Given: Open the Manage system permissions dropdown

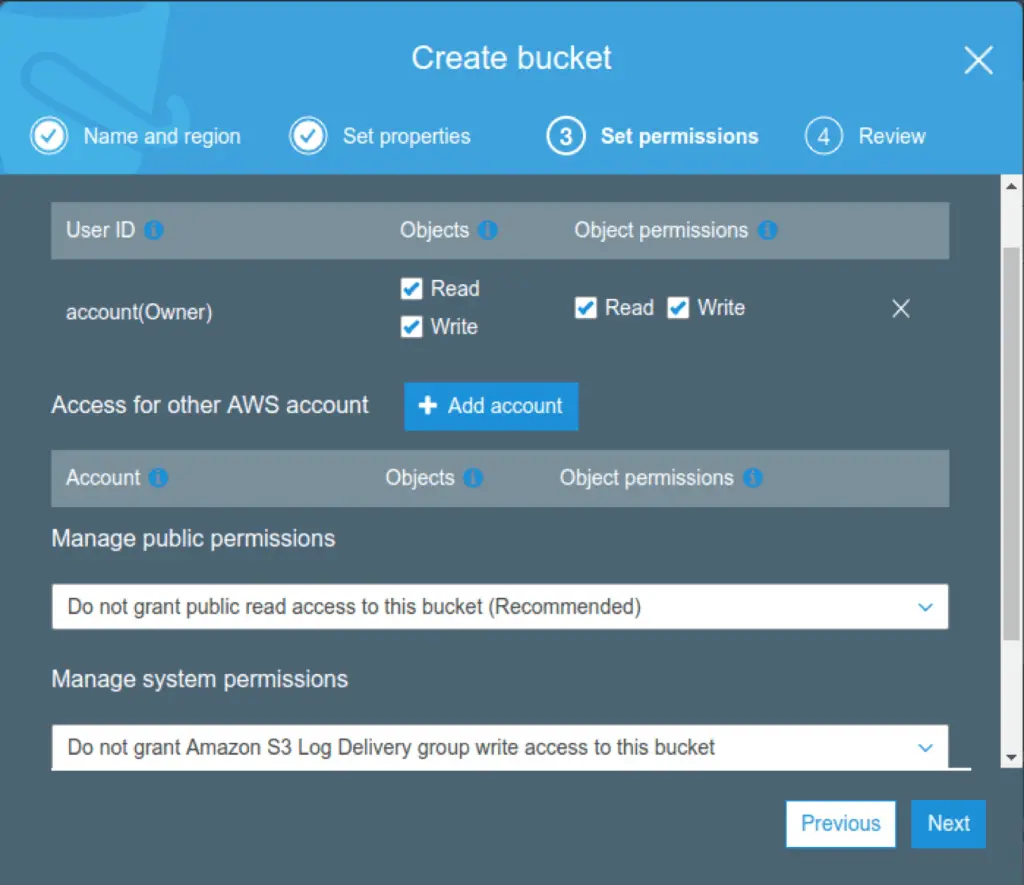Looking at the screenshot, I should pos(500,747).
